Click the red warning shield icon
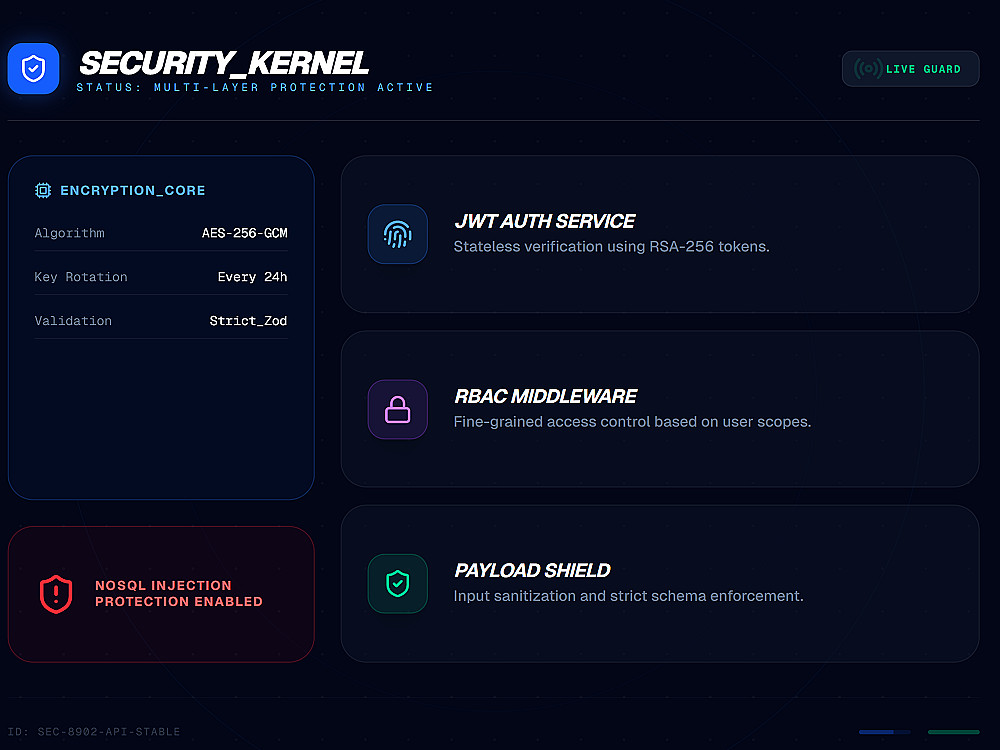1000x750 pixels. 56,594
